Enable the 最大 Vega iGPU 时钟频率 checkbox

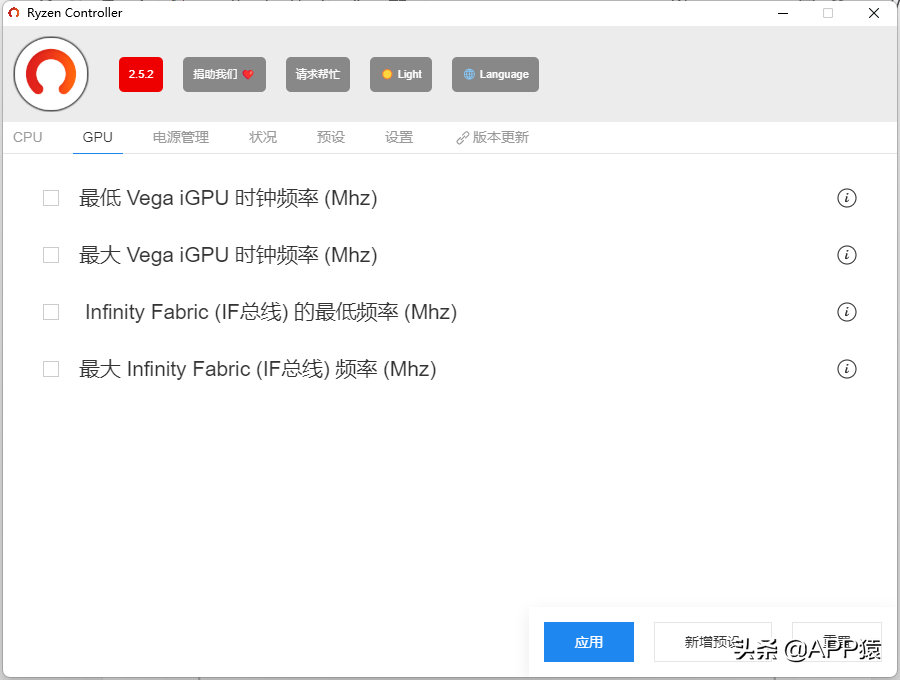(51, 255)
